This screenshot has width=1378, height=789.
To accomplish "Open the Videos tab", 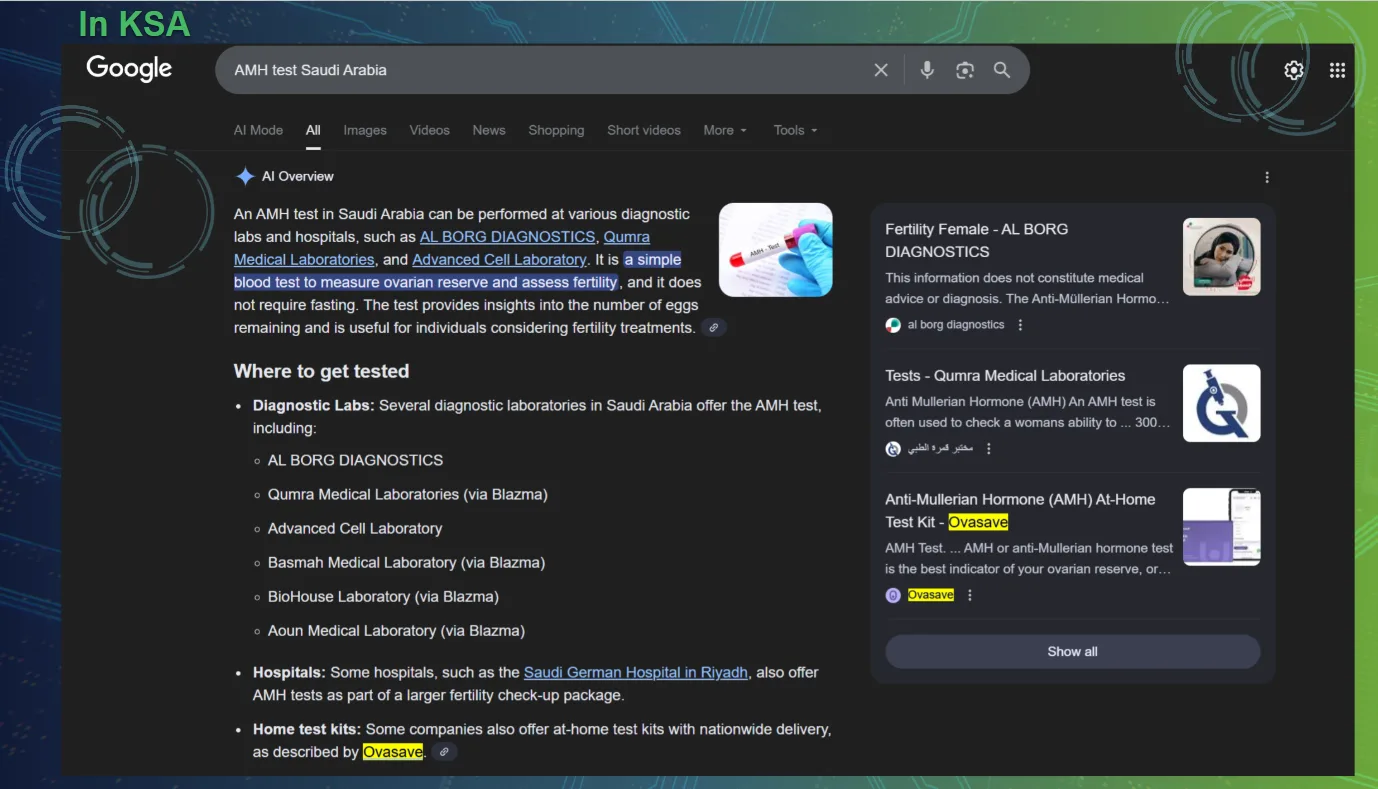I will (x=429, y=130).
